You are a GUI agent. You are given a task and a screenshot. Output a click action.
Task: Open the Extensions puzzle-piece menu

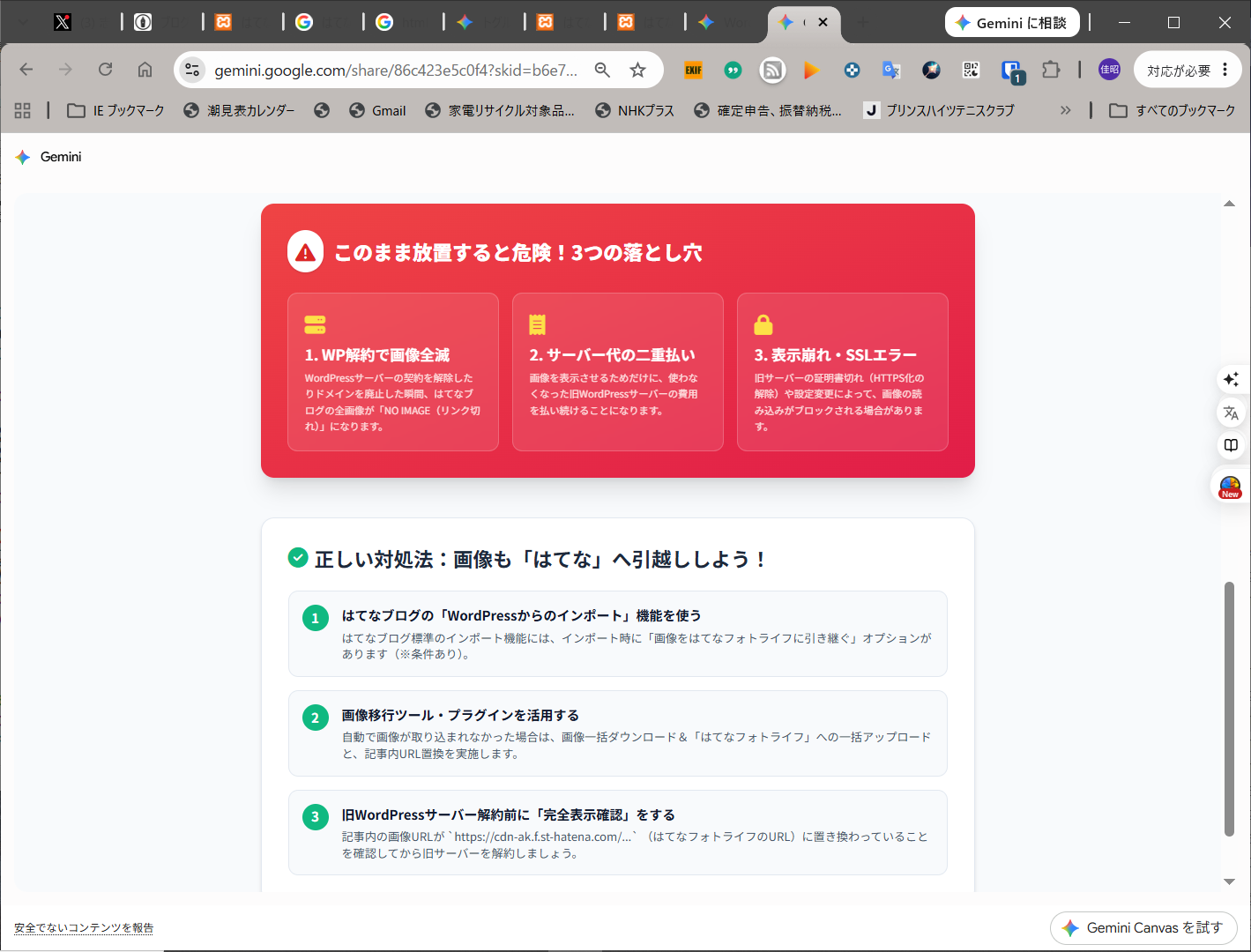point(1051,70)
